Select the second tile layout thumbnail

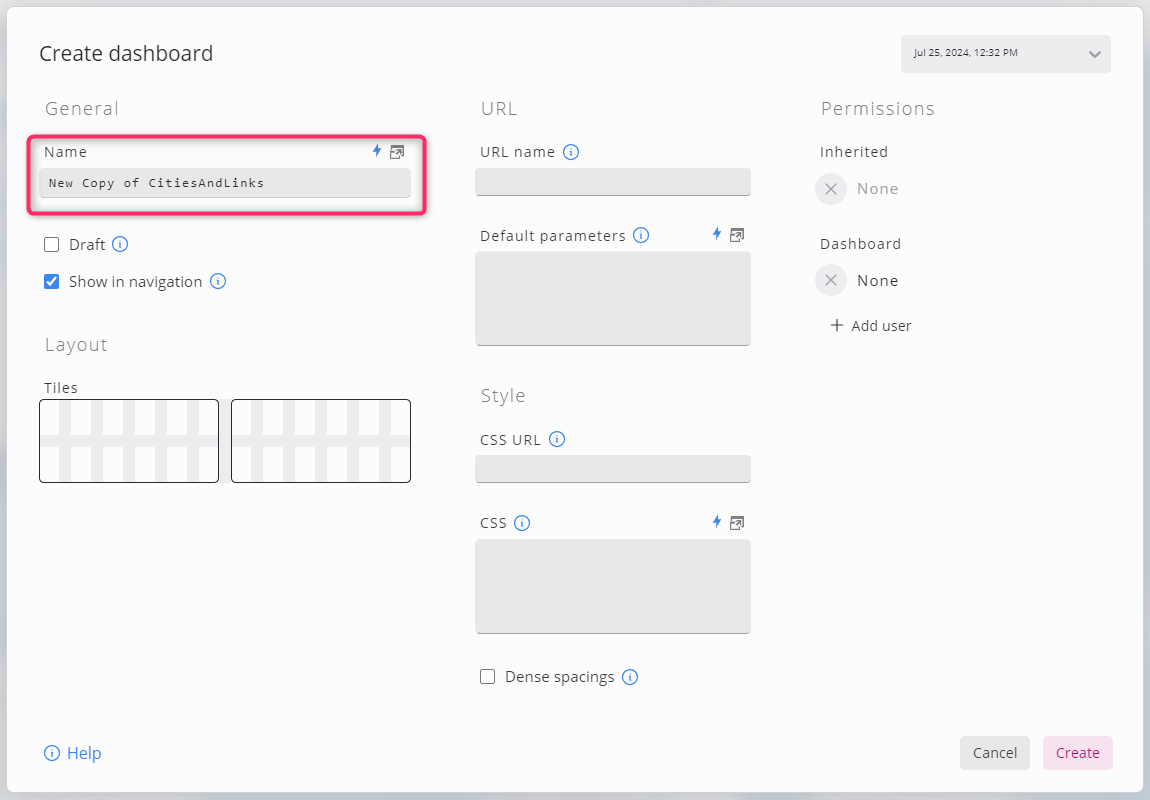[321, 441]
